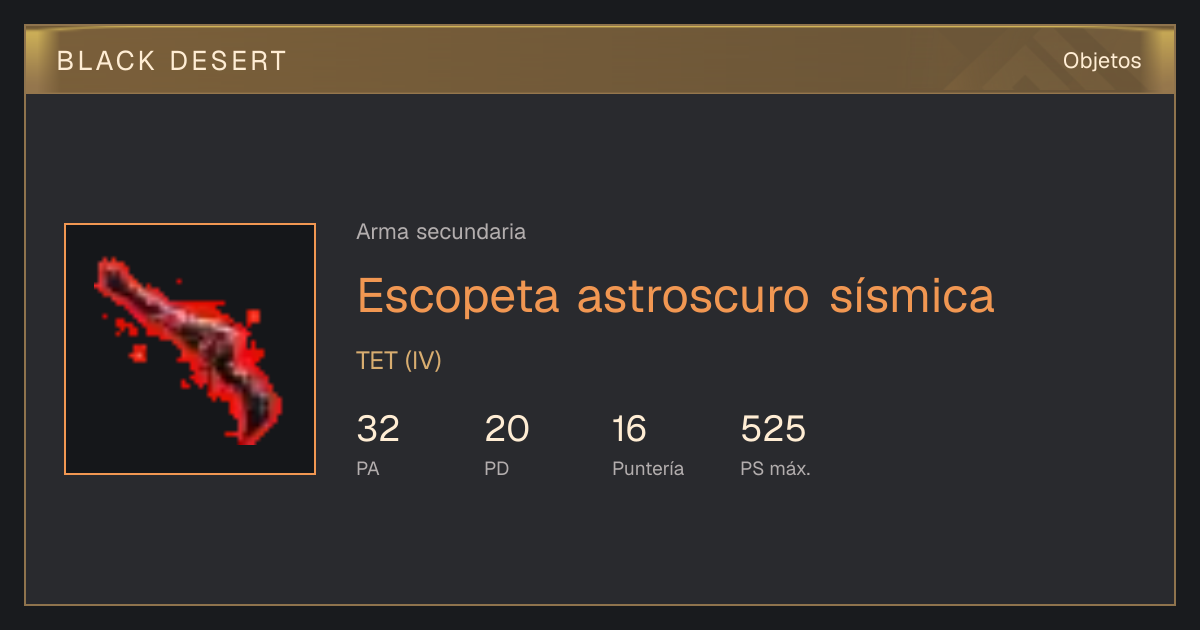Click the PS máx. stat label
The width and height of the screenshot is (1200, 630).
point(776,469)
